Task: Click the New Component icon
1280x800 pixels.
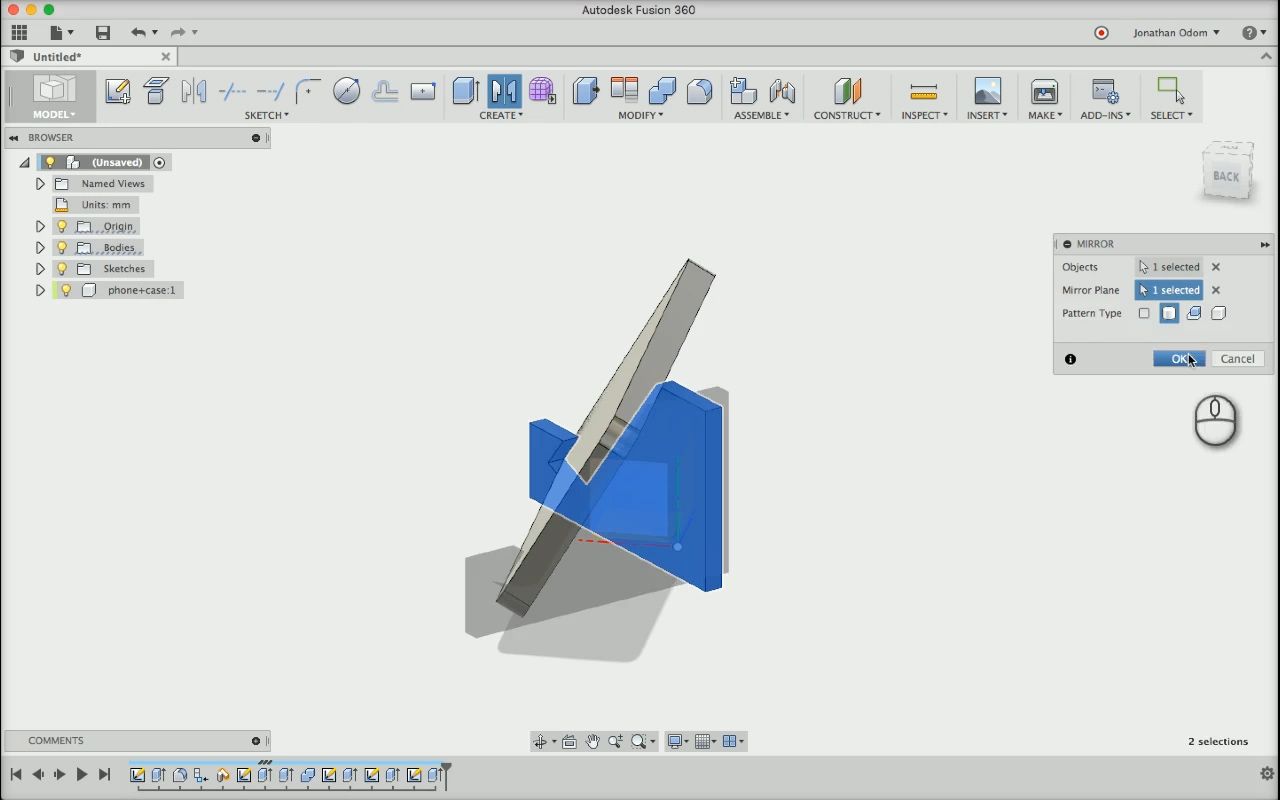Action: (x=743, y=91)
